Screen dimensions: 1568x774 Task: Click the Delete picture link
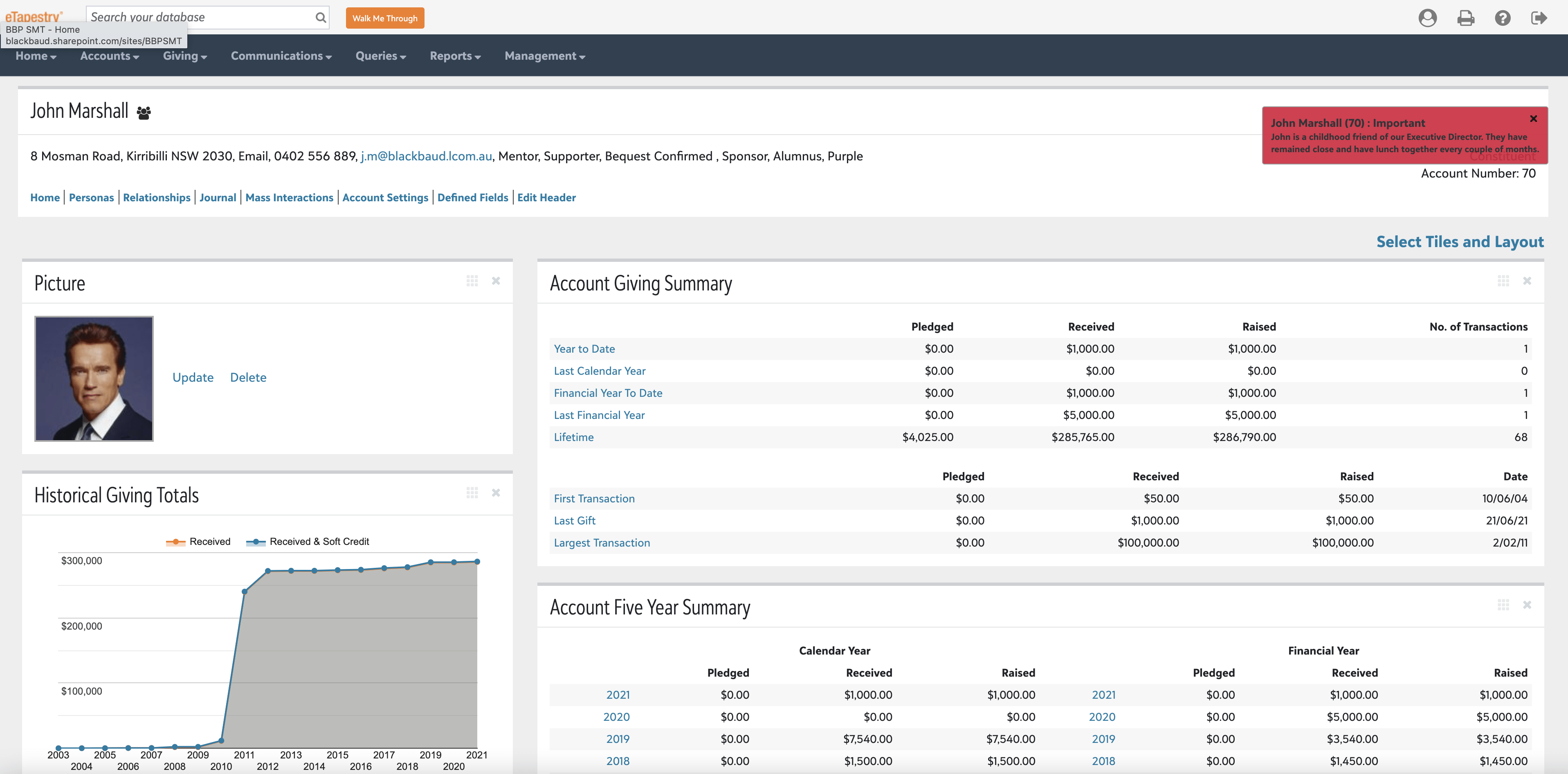[248, 378]
